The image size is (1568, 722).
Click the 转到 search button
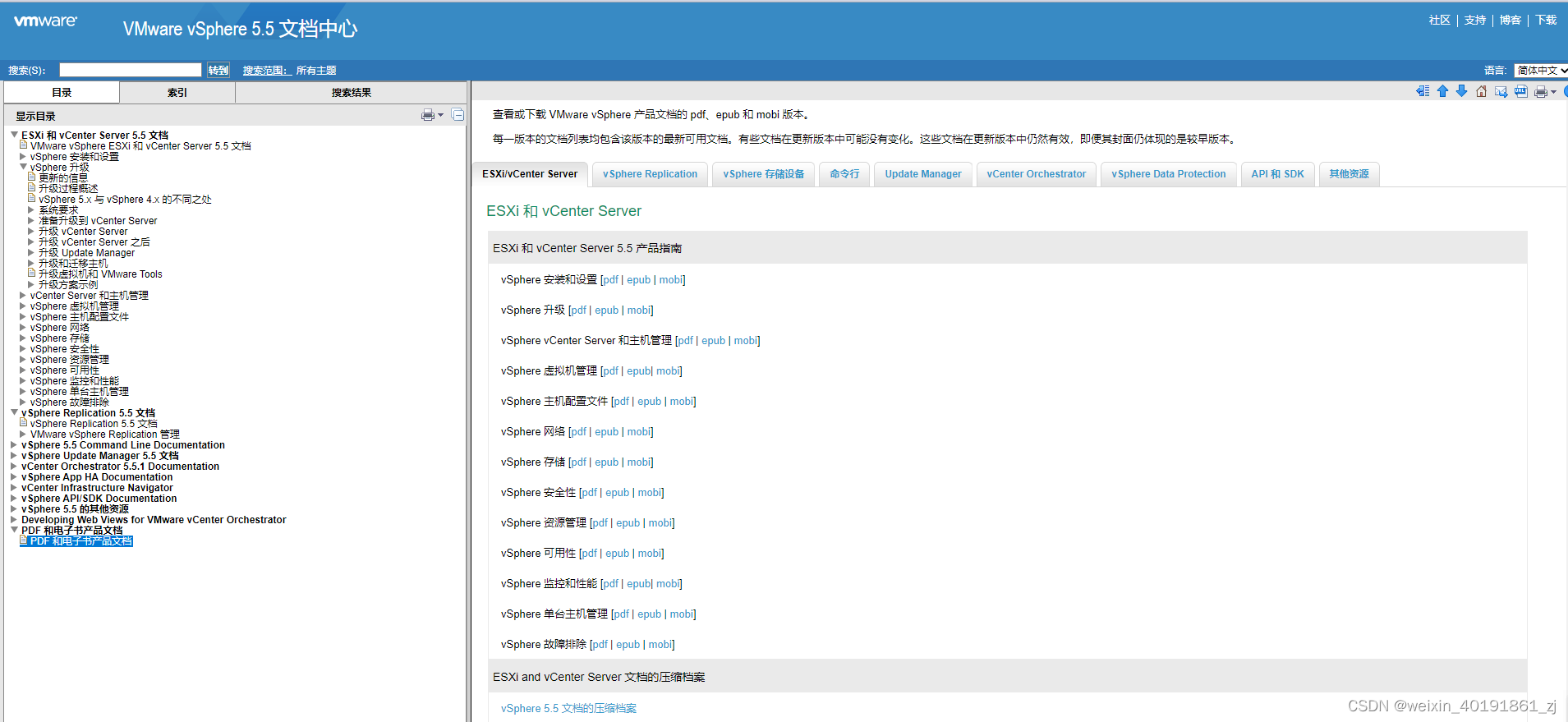click(x=218, y=71)
